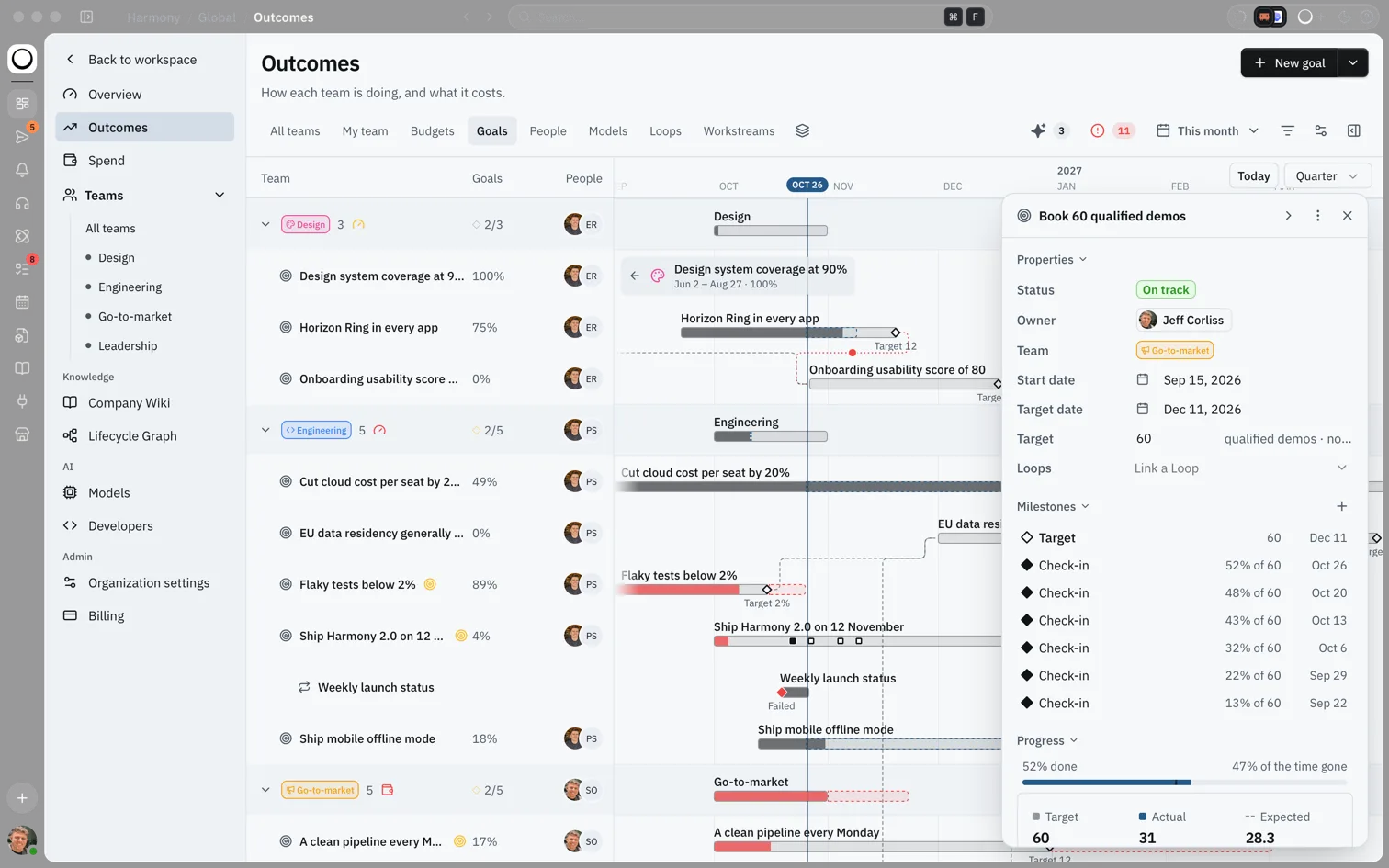Viewport: 1389px width, 868px height.
Task: Jump to Today on the timeline
Action: 1253,176
